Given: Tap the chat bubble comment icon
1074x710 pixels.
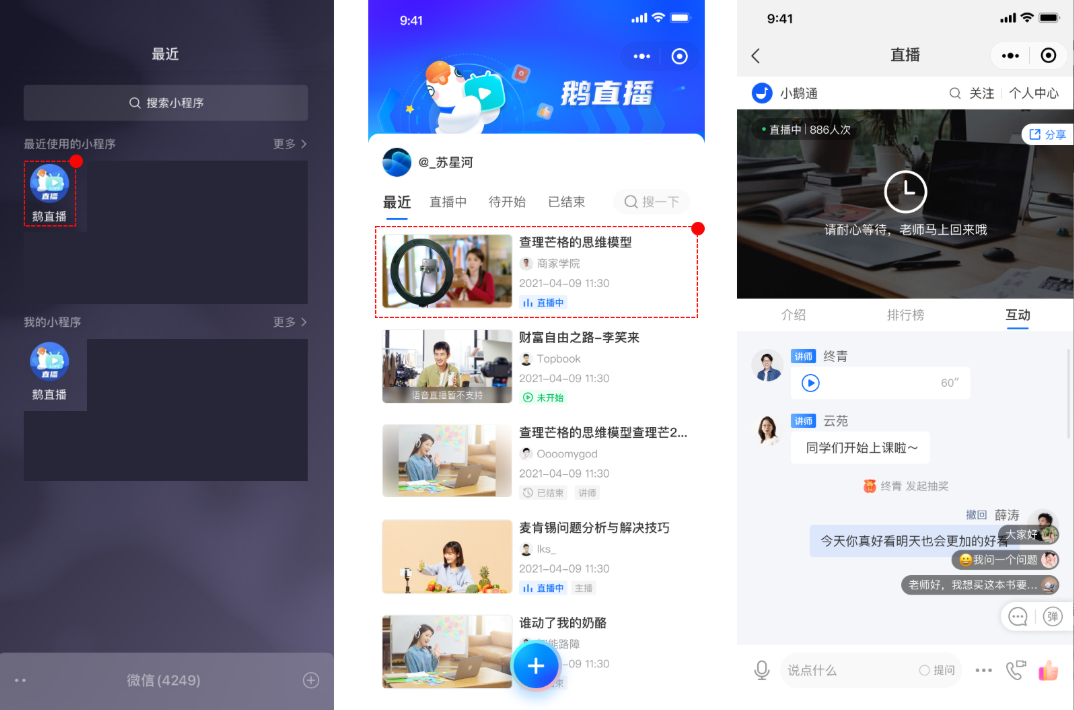Looking at the screenshot, I should (1018, 617).
